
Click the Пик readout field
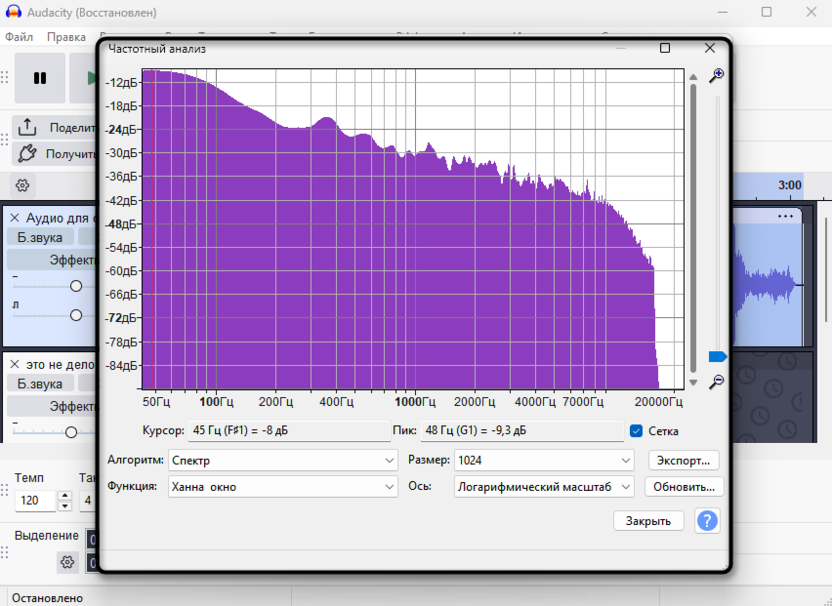coord(522,430)
